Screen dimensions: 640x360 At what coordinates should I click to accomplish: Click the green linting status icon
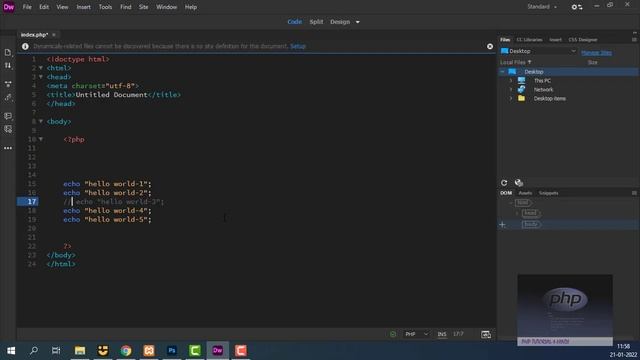(x=393, y=334)
